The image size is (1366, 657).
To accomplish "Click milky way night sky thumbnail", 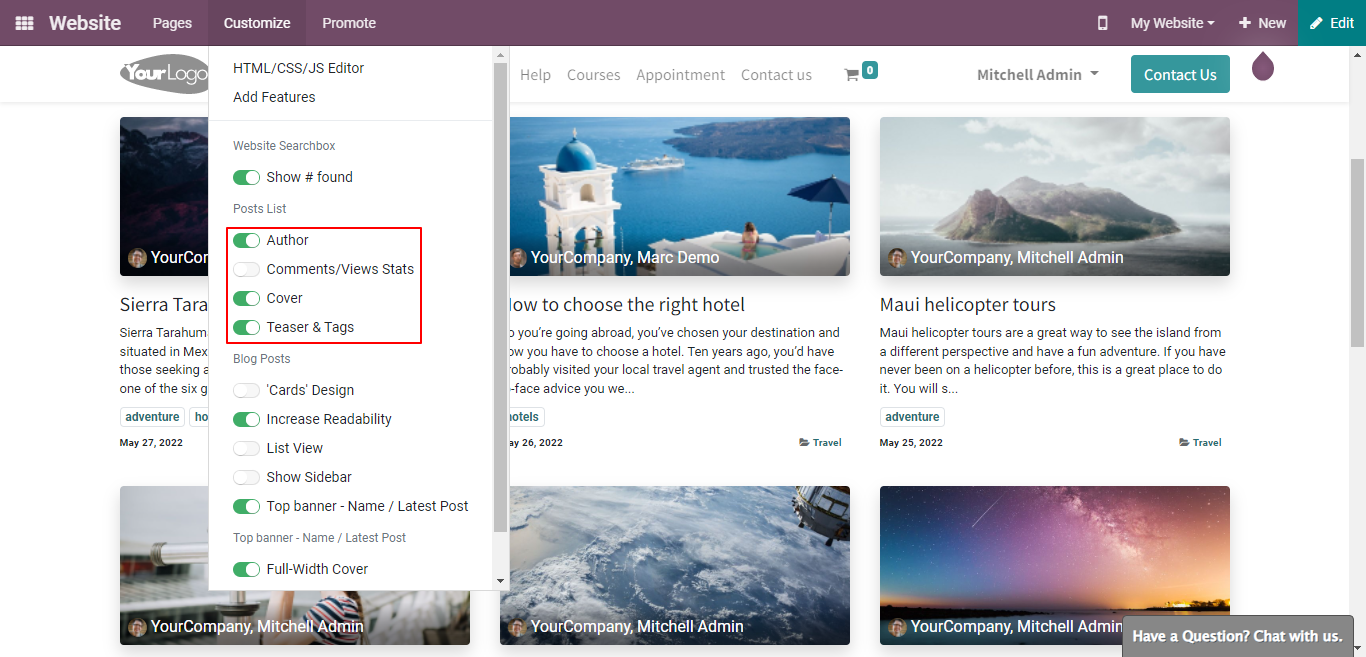I will click(x=1054, y=565).
